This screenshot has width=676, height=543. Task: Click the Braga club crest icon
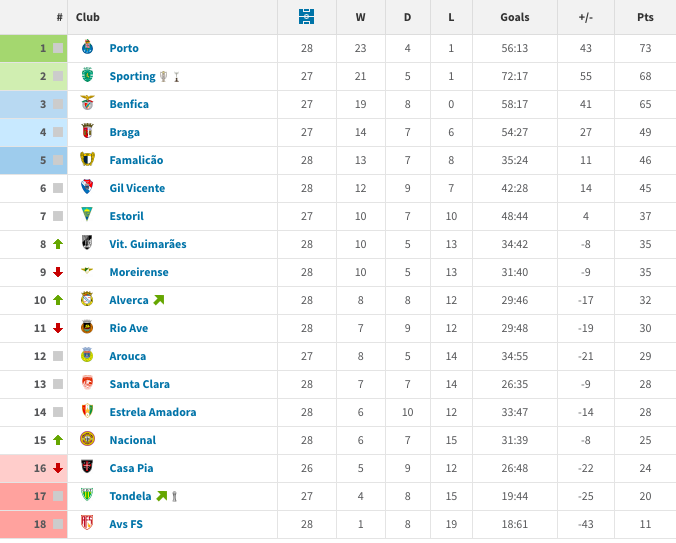pyautogui.click(x=87, y=132)
